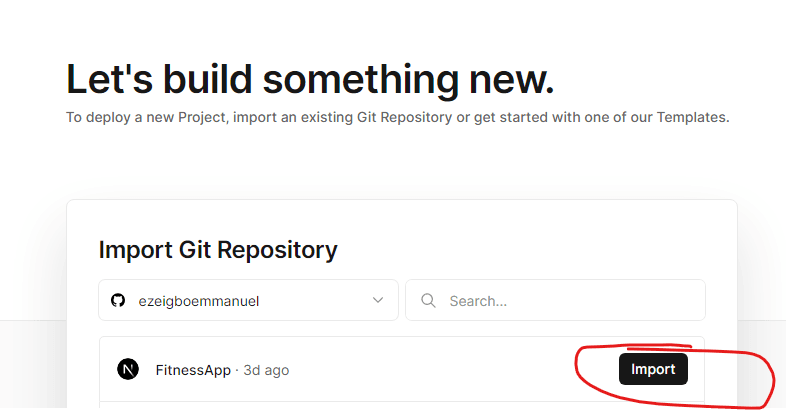786x410 pixels.
Task: Click the "Import Git Repository" heading
Action: pos(218,249)
